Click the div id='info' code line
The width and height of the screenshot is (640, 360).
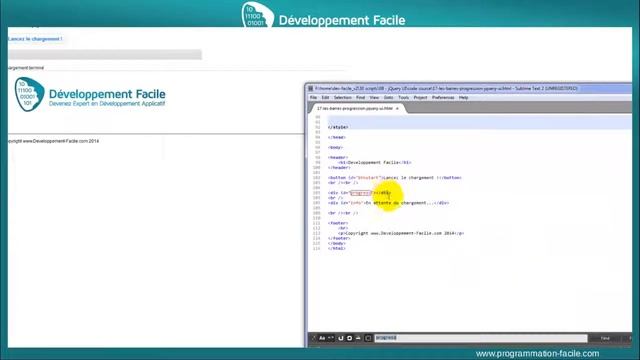388,203
